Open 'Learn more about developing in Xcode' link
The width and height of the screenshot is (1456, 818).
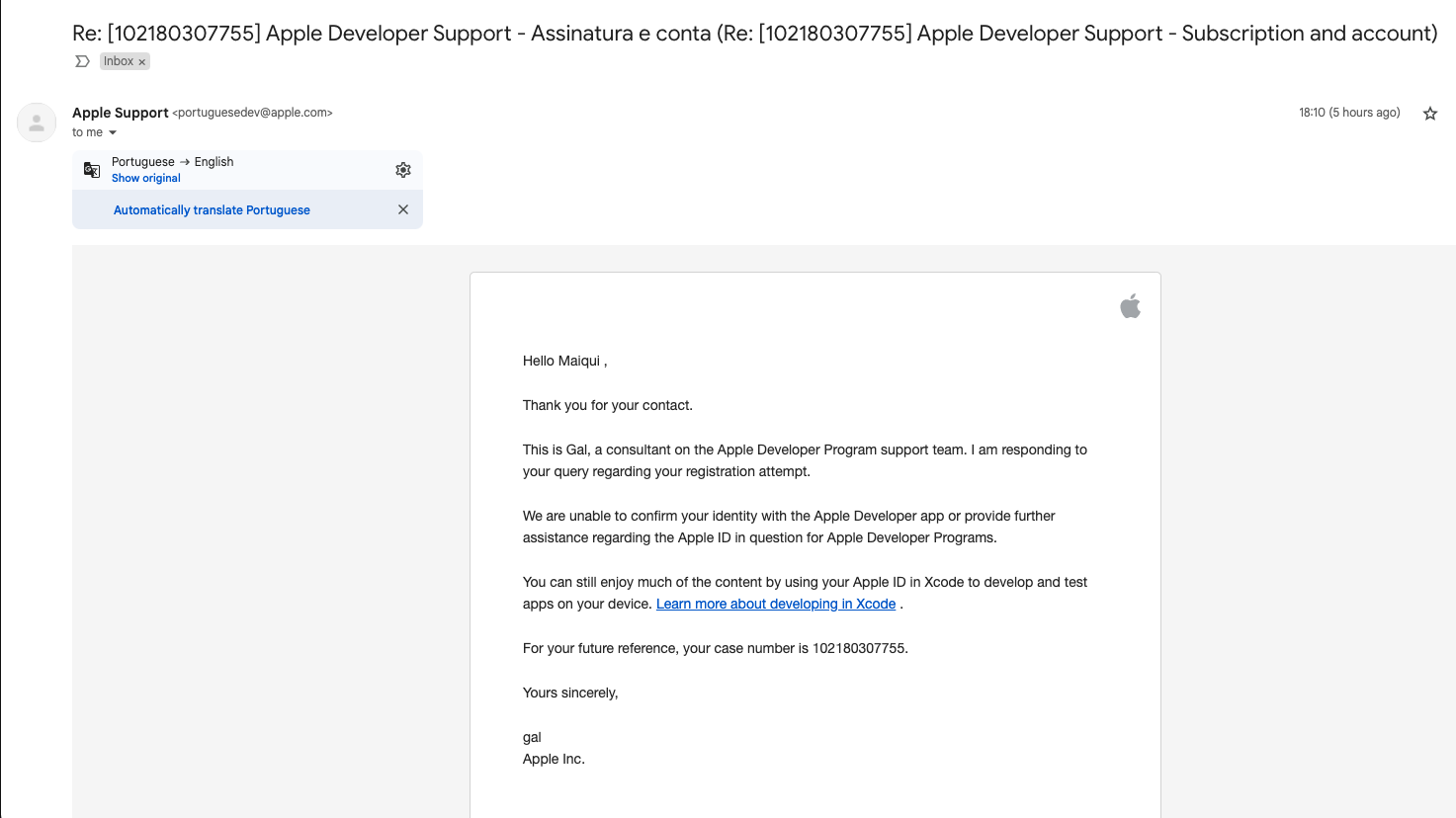tap(776, 605)
